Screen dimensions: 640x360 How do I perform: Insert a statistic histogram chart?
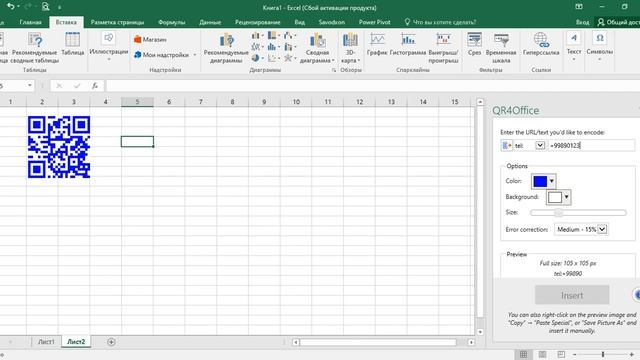274,47
